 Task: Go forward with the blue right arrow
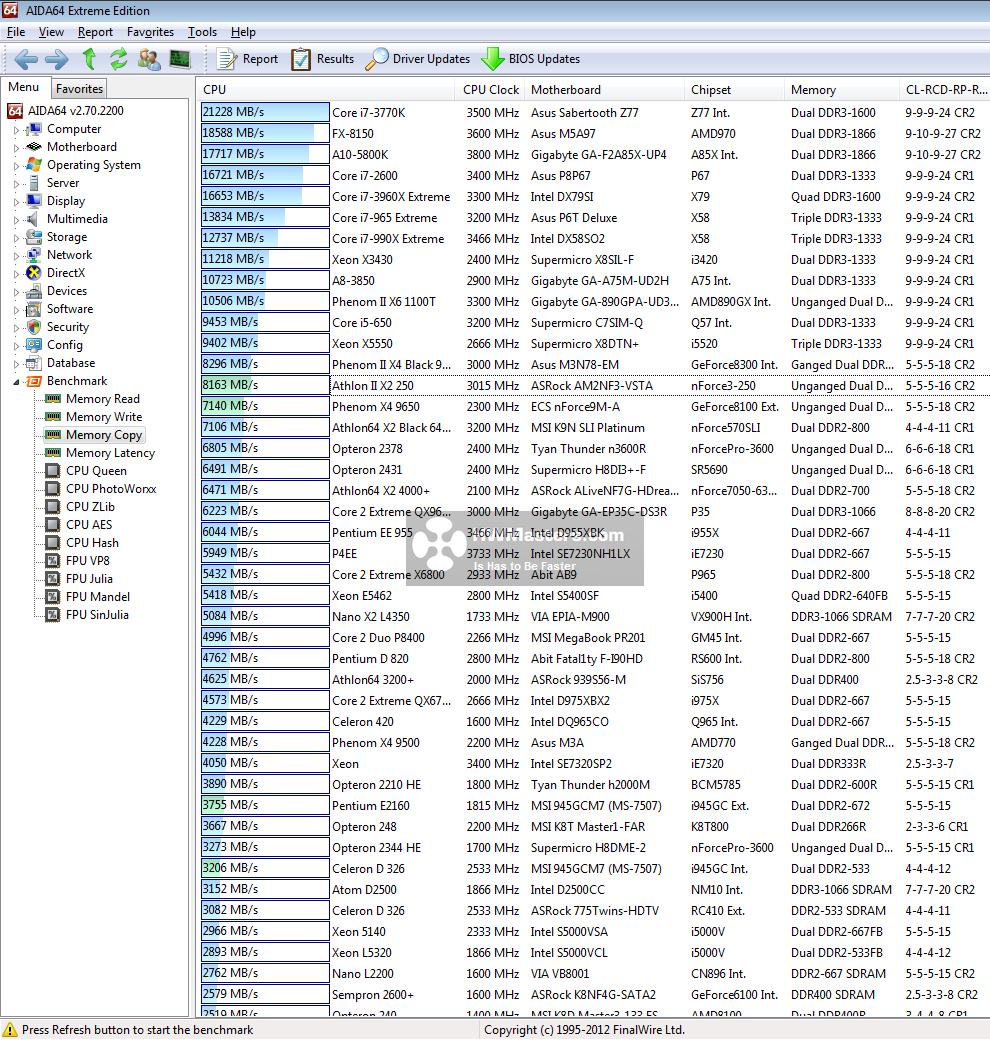pyautogui.click(x=56, y=59)
